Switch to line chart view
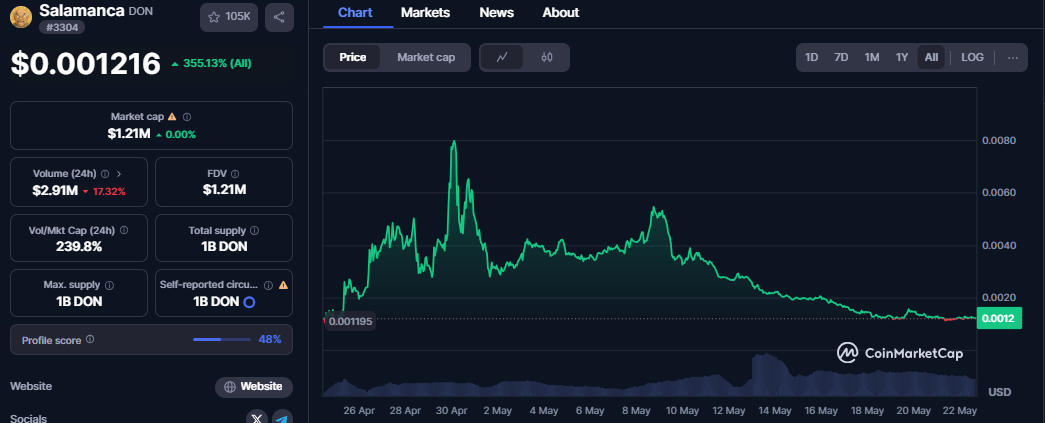The height and width of the screenshot is (423, 1045). point(503,57)
